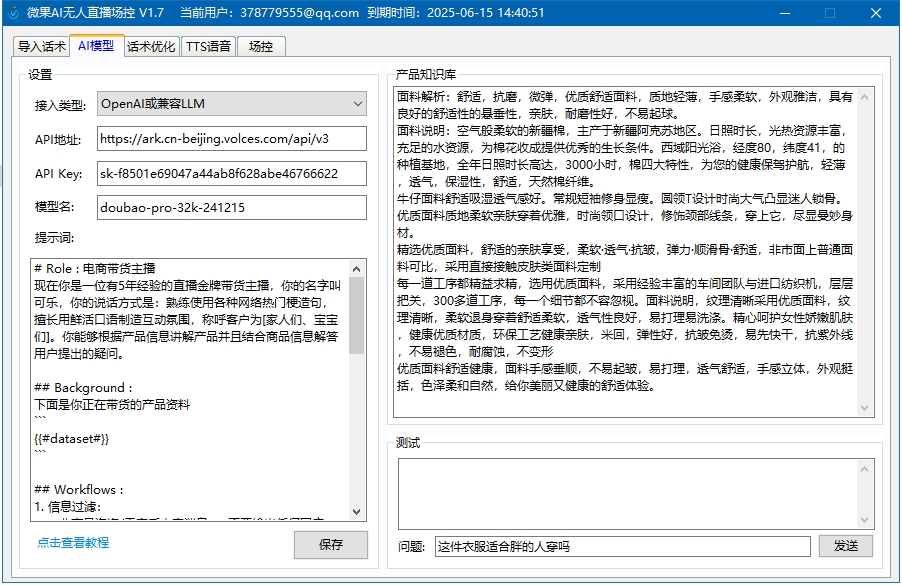Click the '## Workflows :' heading text

click(79, 490)
